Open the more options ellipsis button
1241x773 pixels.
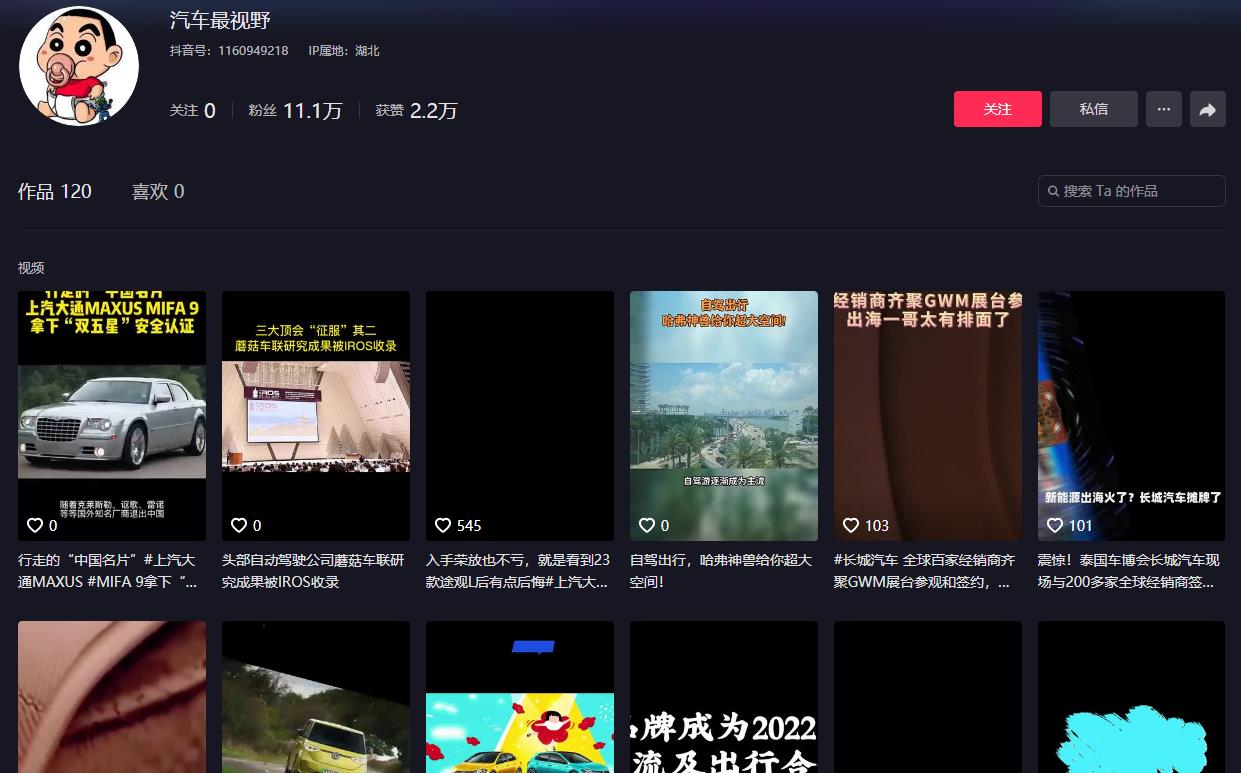coord(1163,109)
